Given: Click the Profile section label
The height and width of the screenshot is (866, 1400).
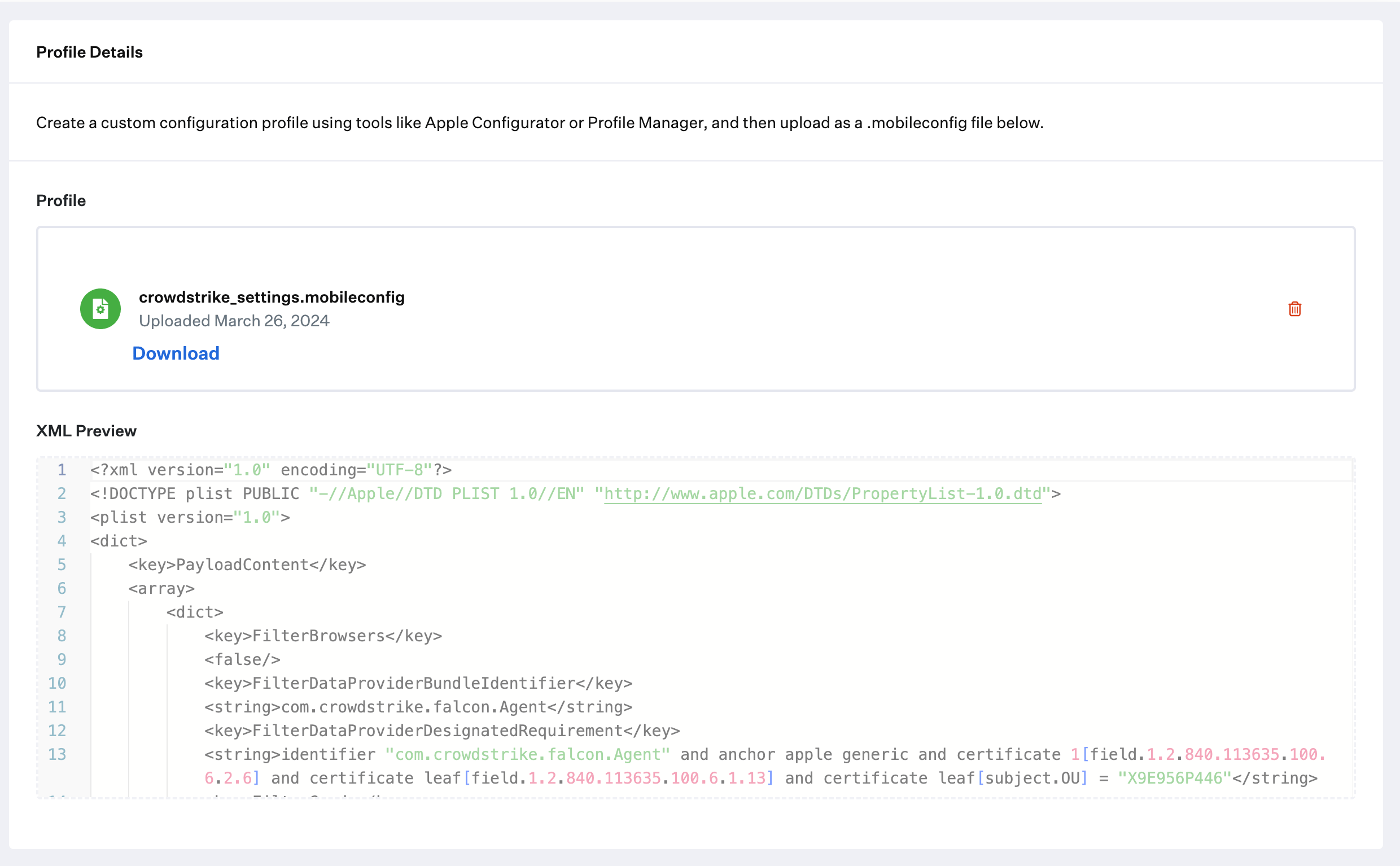Looking at the screenshot, I should click(62, 200).
